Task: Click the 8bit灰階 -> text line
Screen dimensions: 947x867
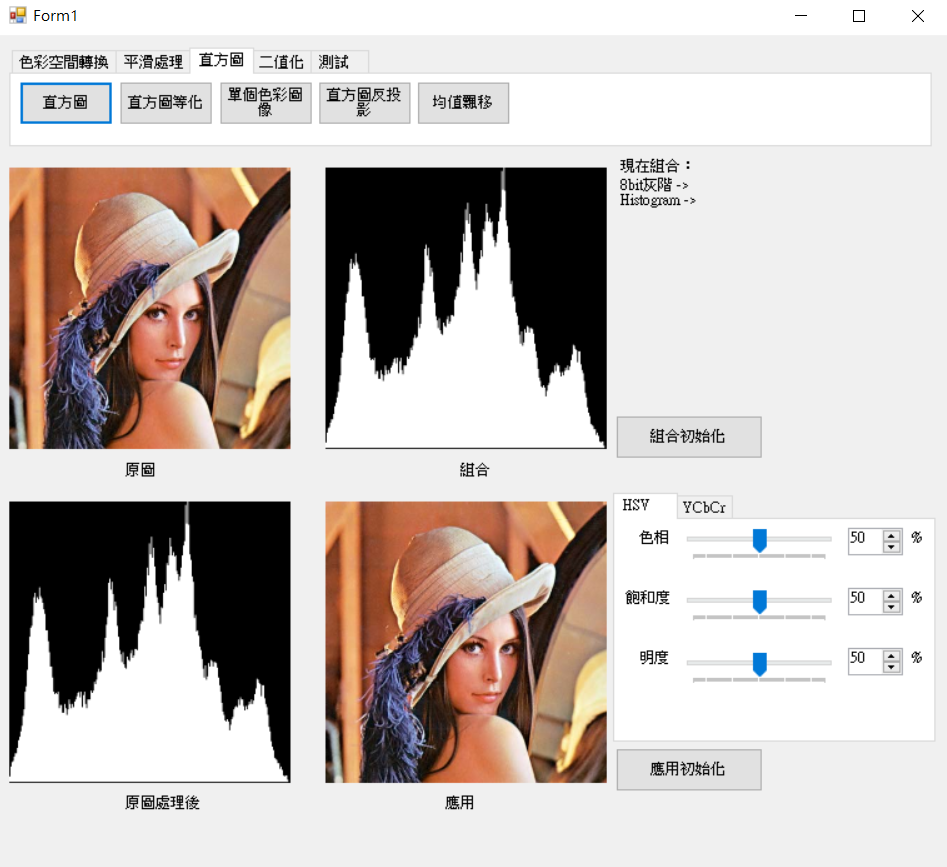Action: [653, 184]
